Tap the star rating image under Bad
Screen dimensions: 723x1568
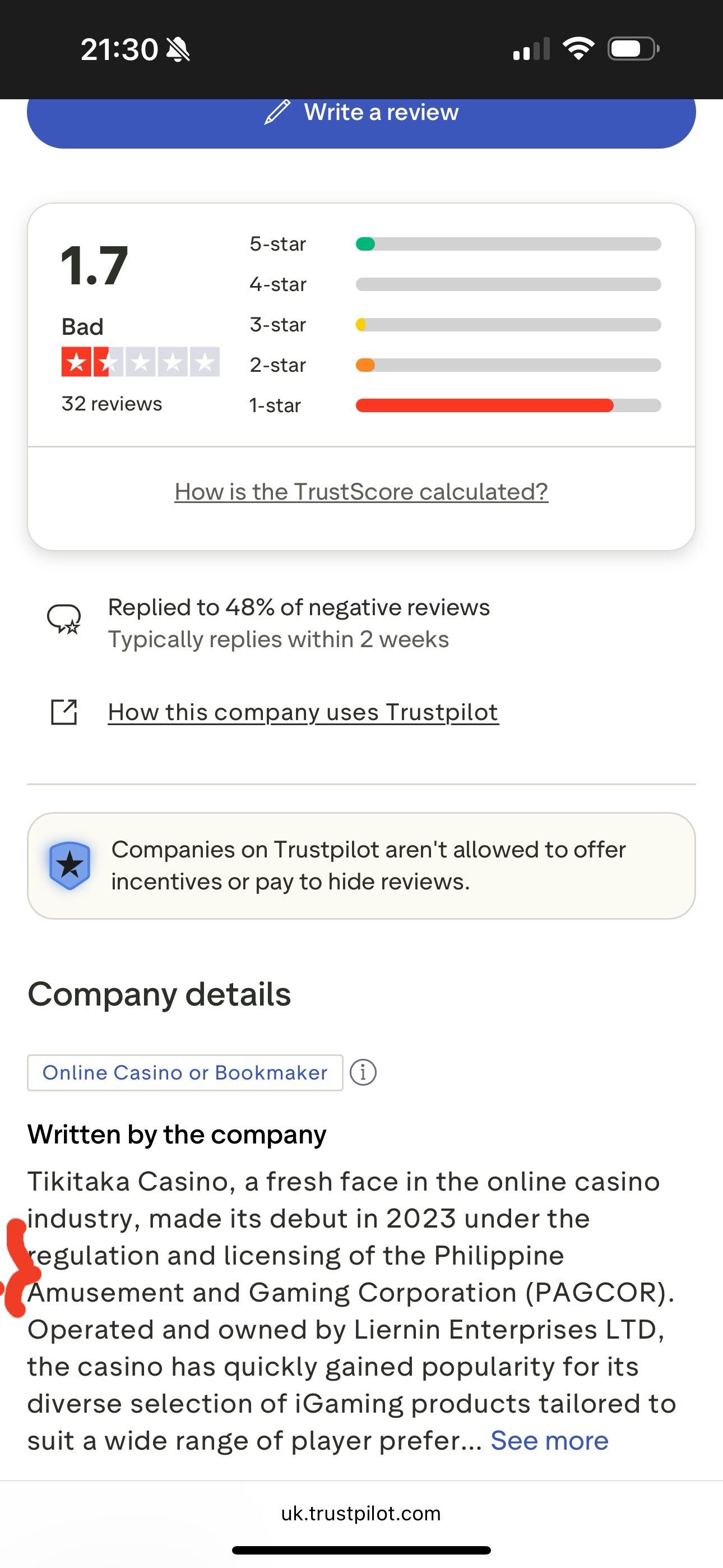140,362
